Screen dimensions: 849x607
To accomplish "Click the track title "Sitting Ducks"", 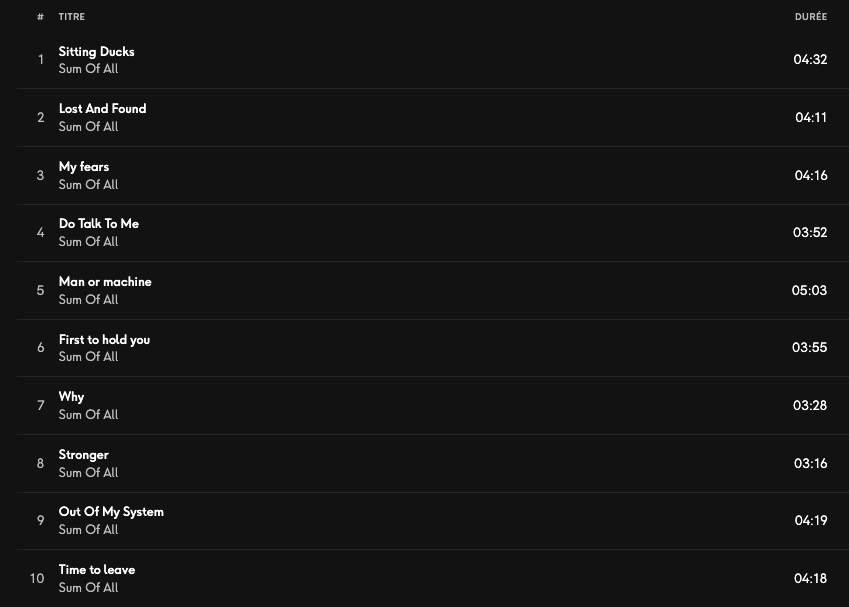I will (96, 52).
